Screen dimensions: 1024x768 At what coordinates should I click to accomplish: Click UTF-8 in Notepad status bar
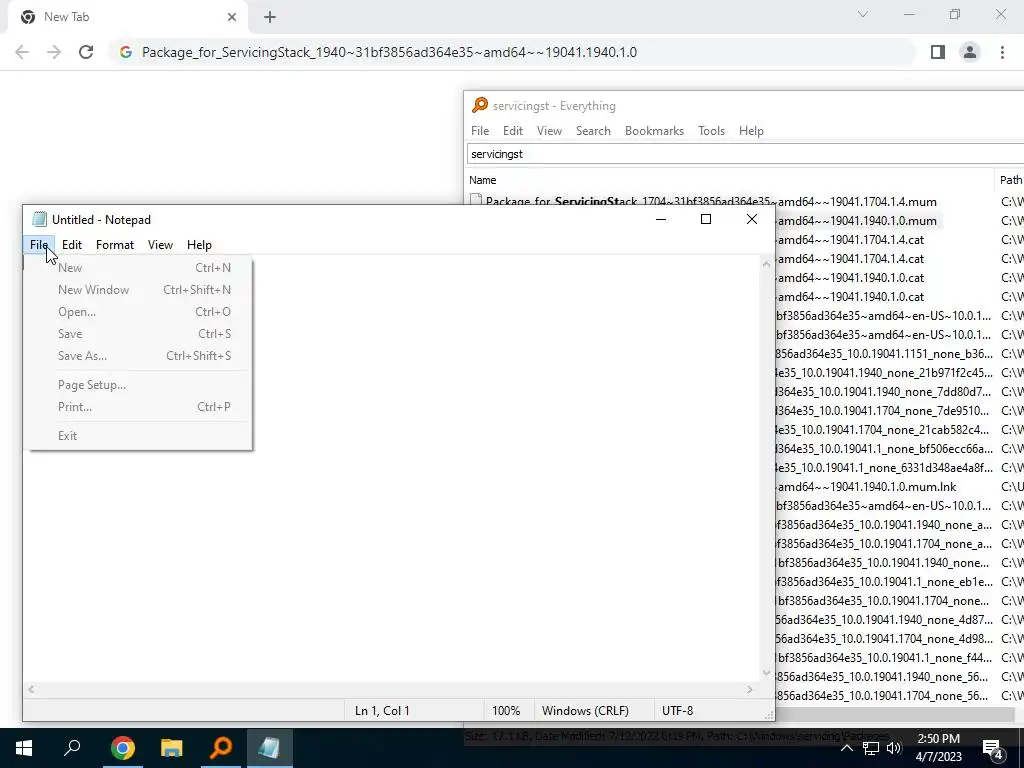677,711
